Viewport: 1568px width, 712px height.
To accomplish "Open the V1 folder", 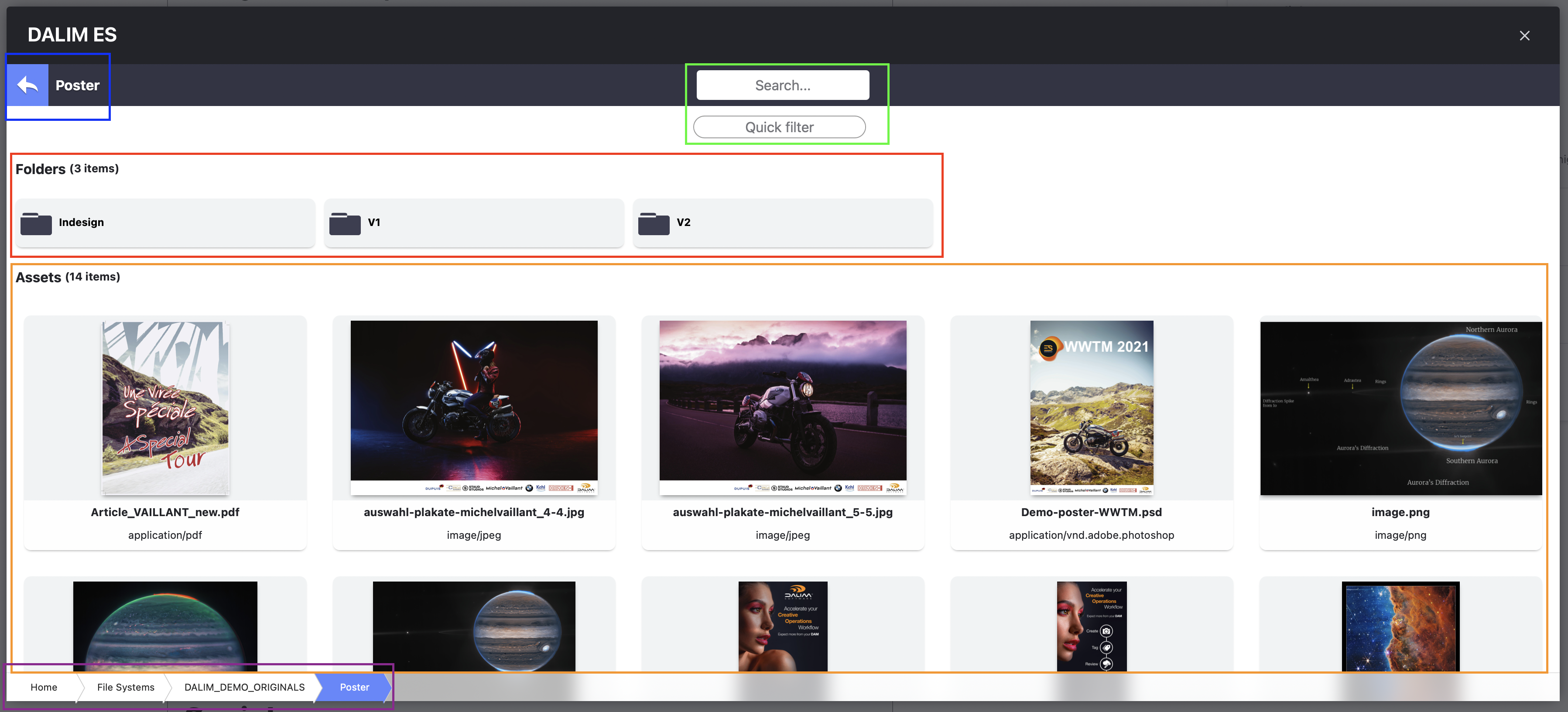I will point(473,223).
